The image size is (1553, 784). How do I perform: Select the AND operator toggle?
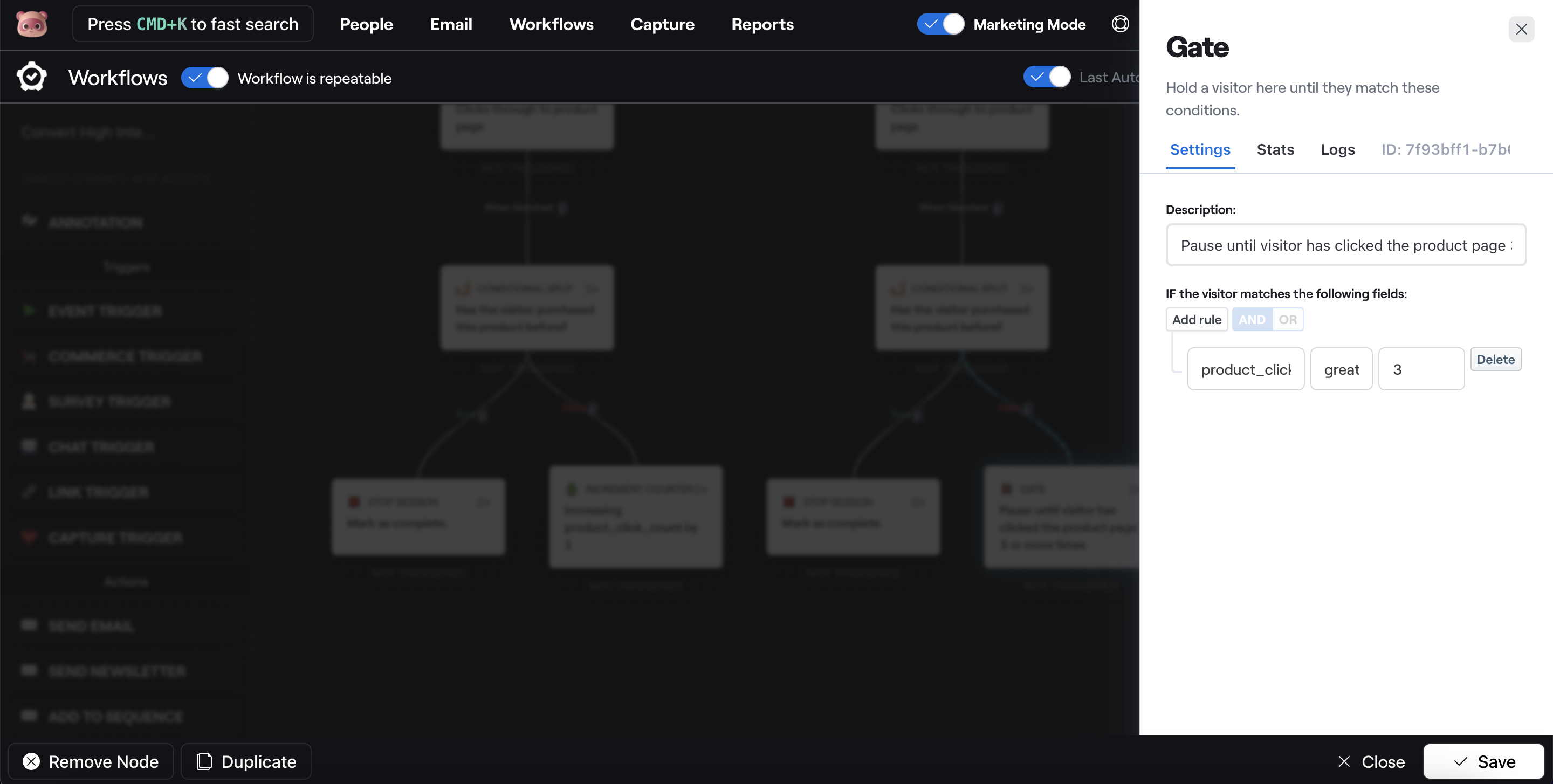(1252, 319)
